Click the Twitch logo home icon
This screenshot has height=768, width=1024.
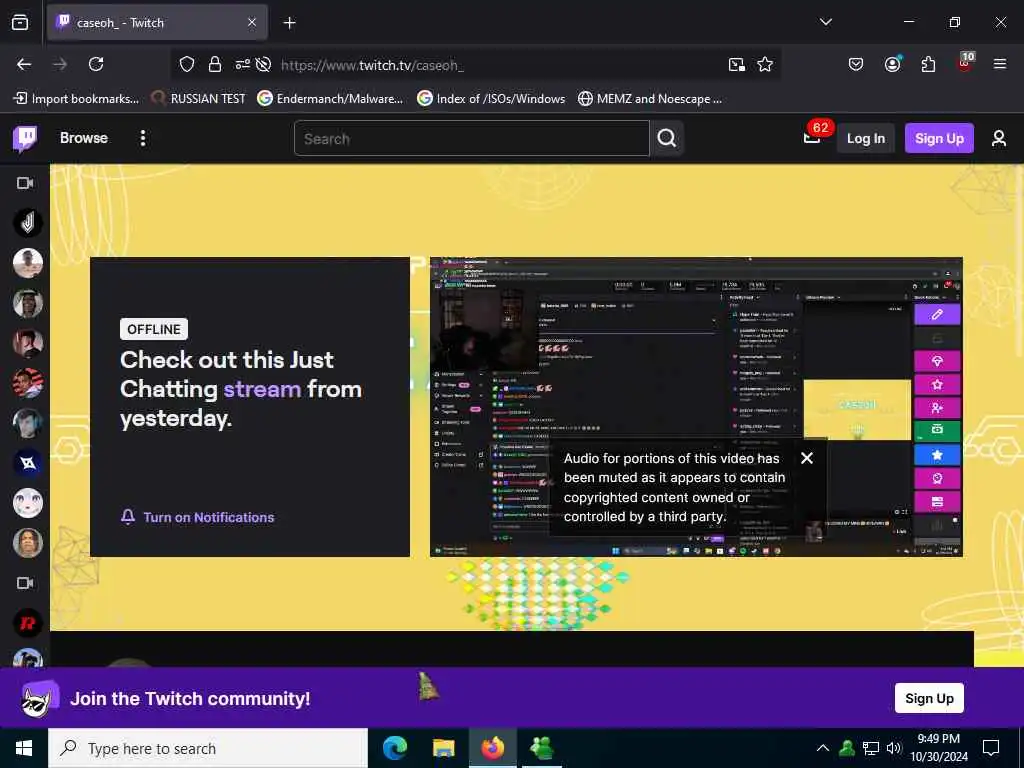[25, 138]
